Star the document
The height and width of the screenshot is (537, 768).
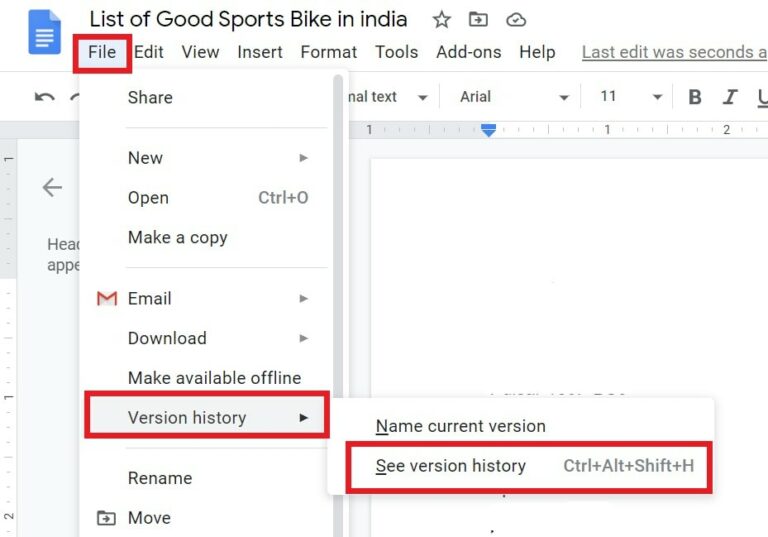coord(441,20)
